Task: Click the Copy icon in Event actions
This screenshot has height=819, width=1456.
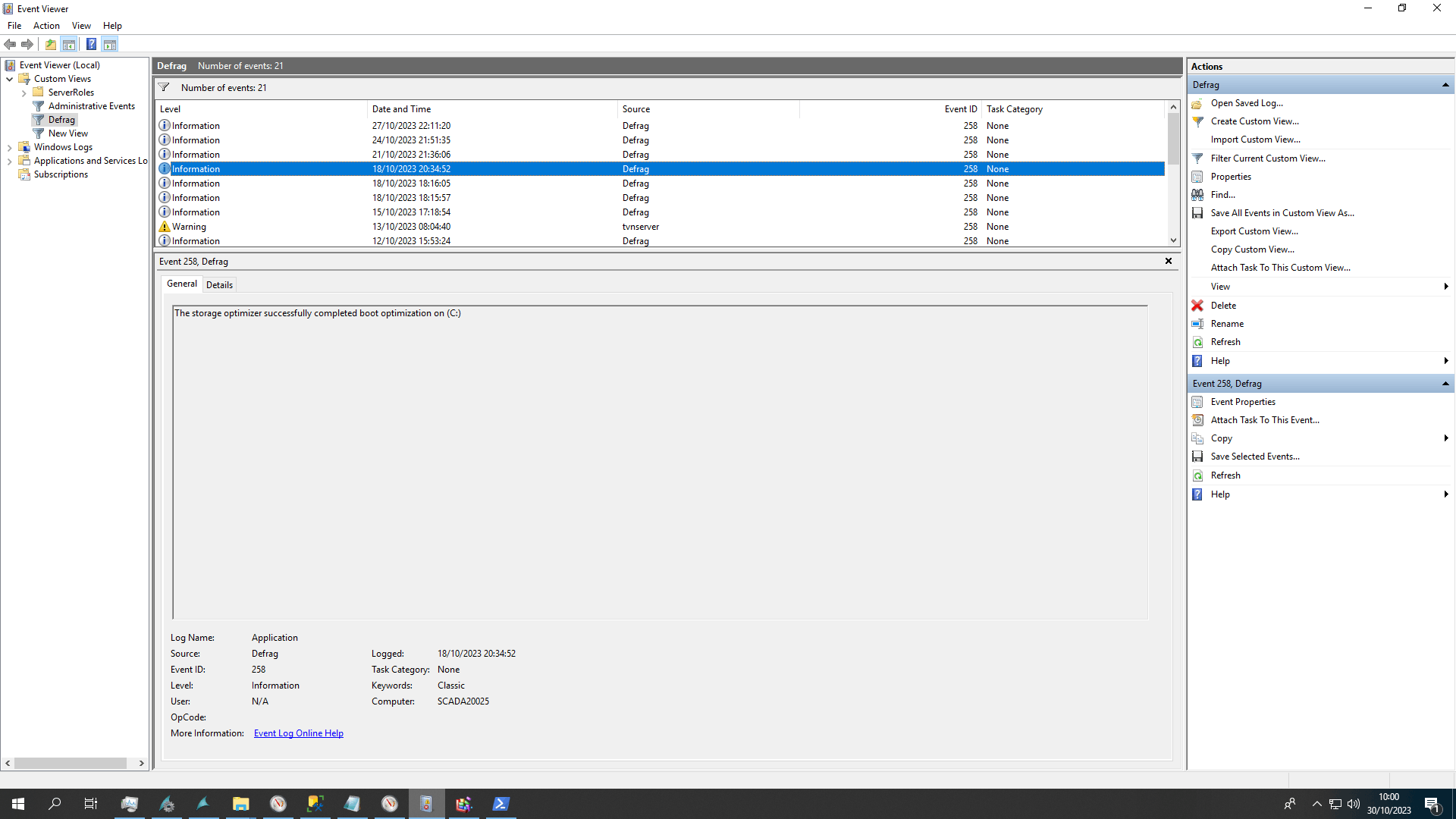Action: [1197, 438]
